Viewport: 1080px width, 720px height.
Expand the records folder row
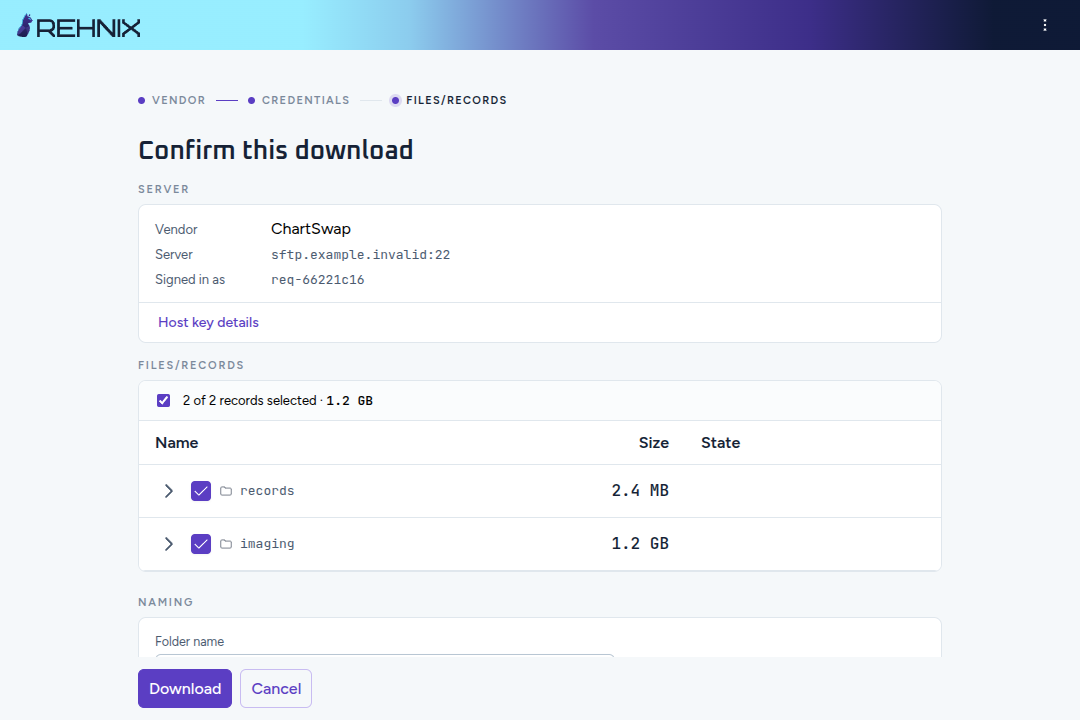click(x=169, y=491)
